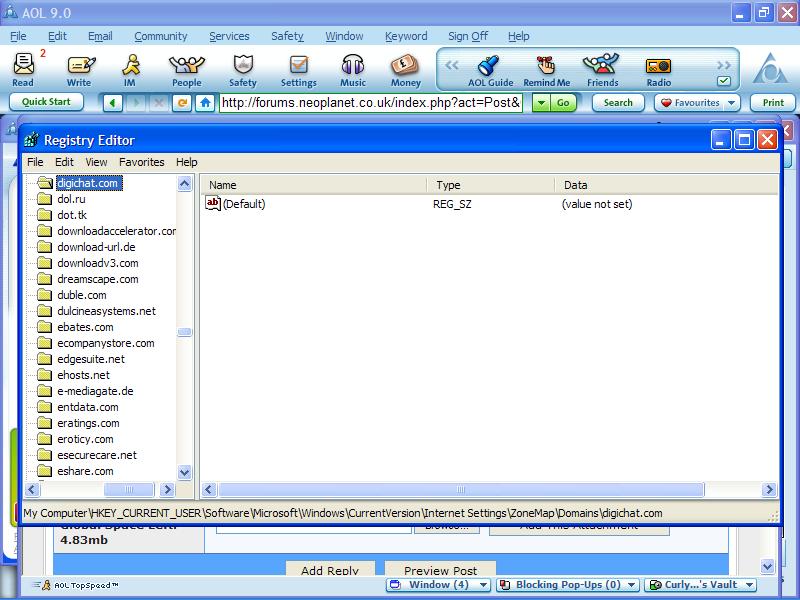This screenshot has height=600, width=800.
Task: Open the address bar URL dropdown arrow
Action: [x=541, y=103]
